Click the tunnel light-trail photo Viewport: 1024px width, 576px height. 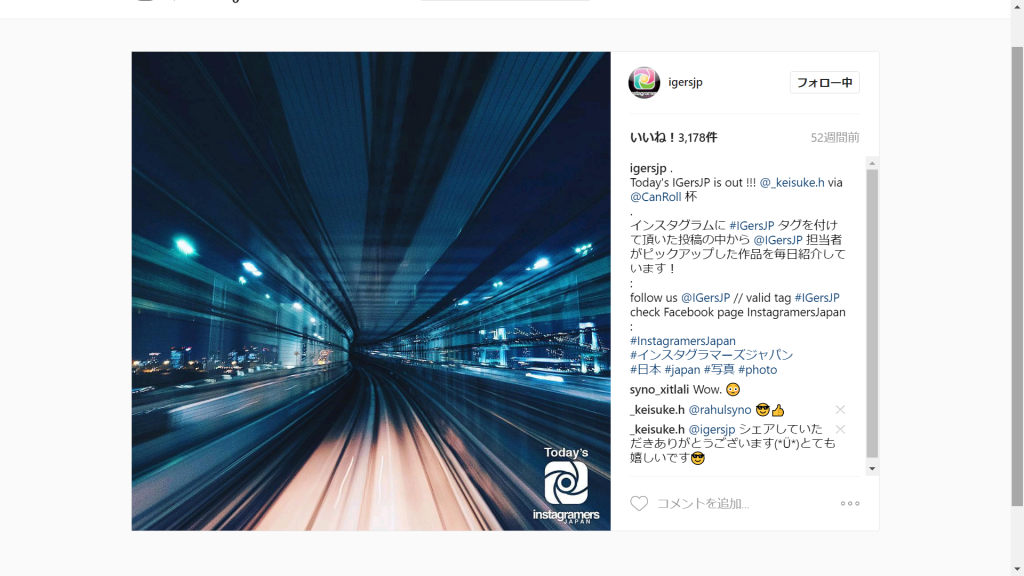[371, 291]
